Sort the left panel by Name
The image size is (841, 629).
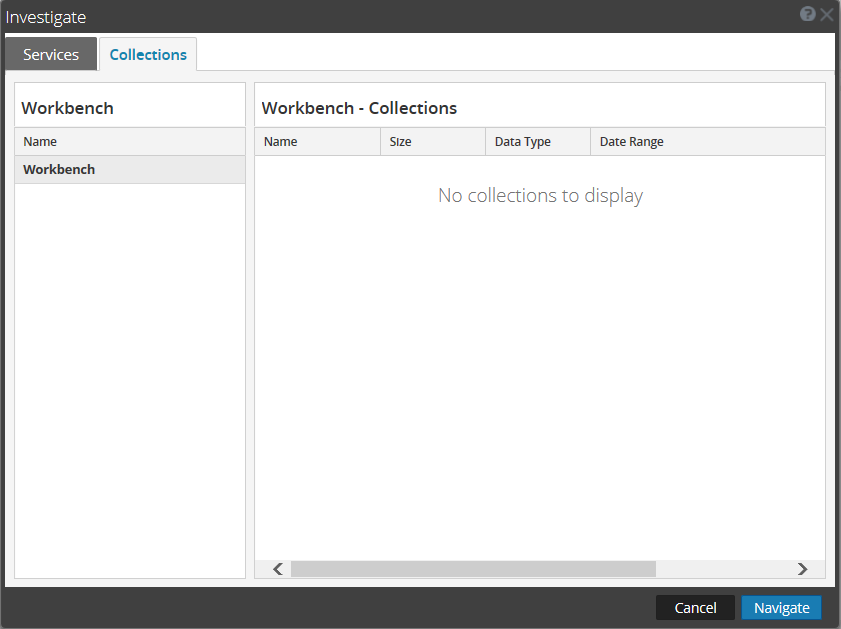(39, 141)
